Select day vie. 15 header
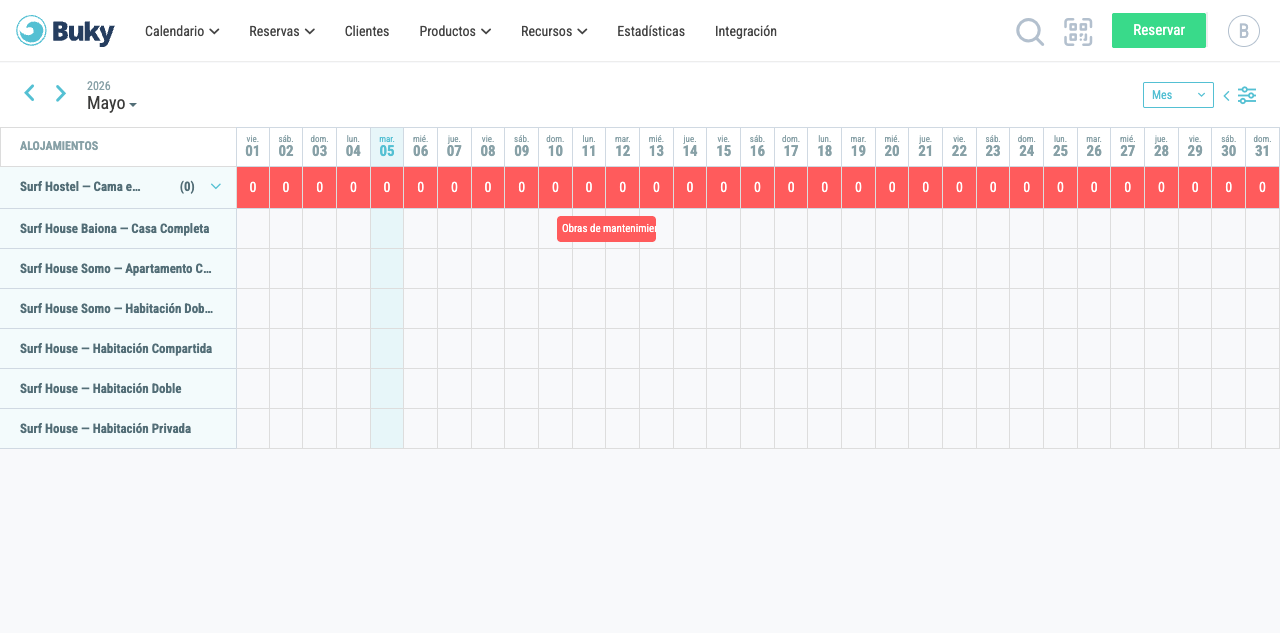Image resolution: width=1280 pixels, height=633 pixels. point(723,147)
